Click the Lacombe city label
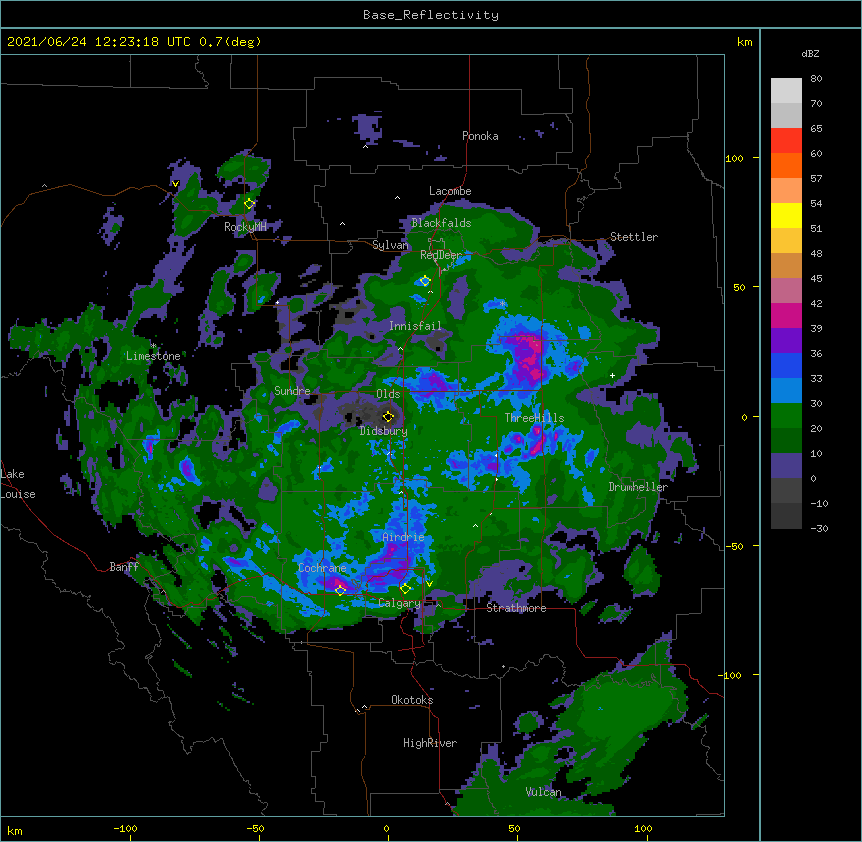 pos(450,191)
